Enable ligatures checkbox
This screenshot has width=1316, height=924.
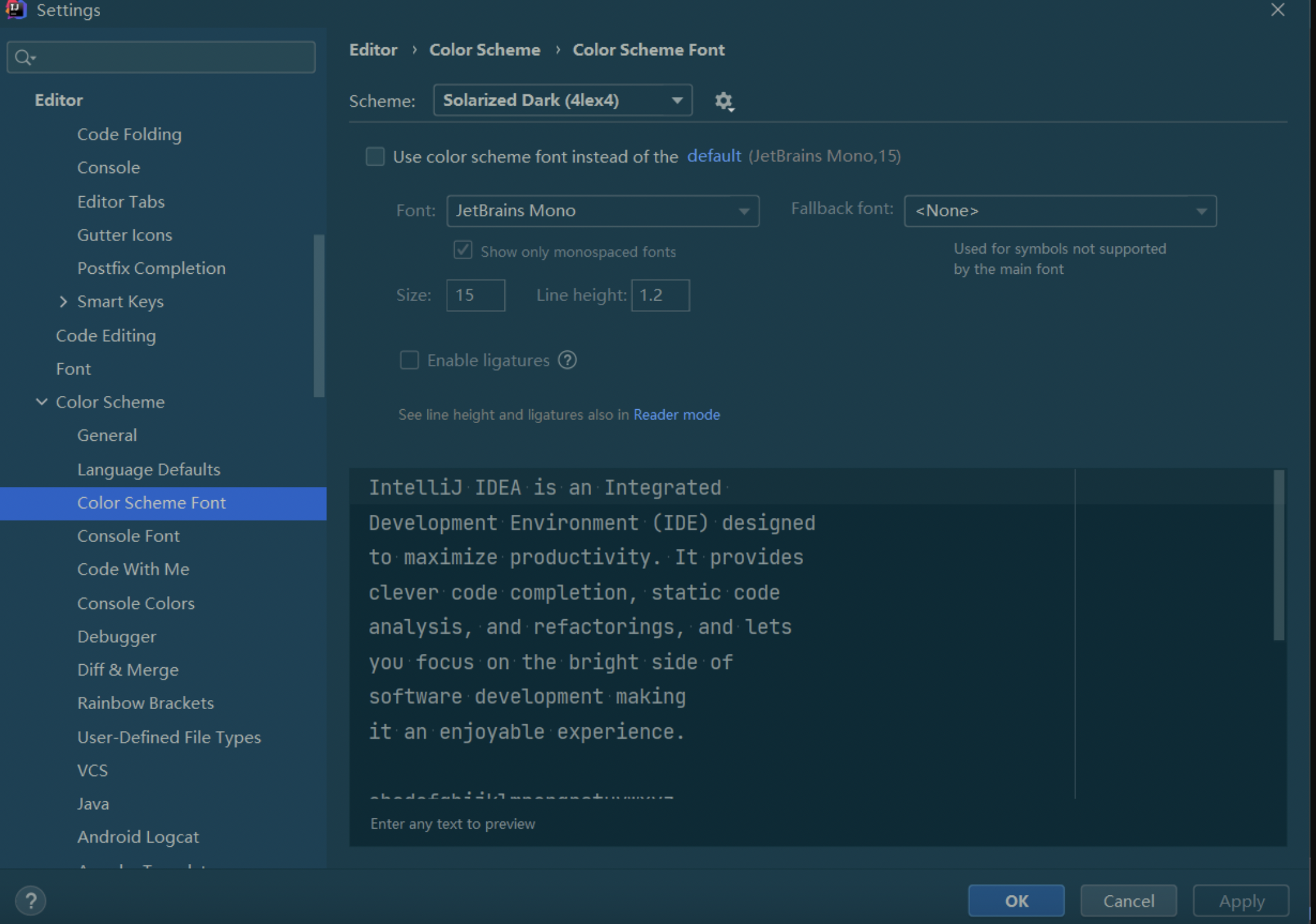pos(409,361)
